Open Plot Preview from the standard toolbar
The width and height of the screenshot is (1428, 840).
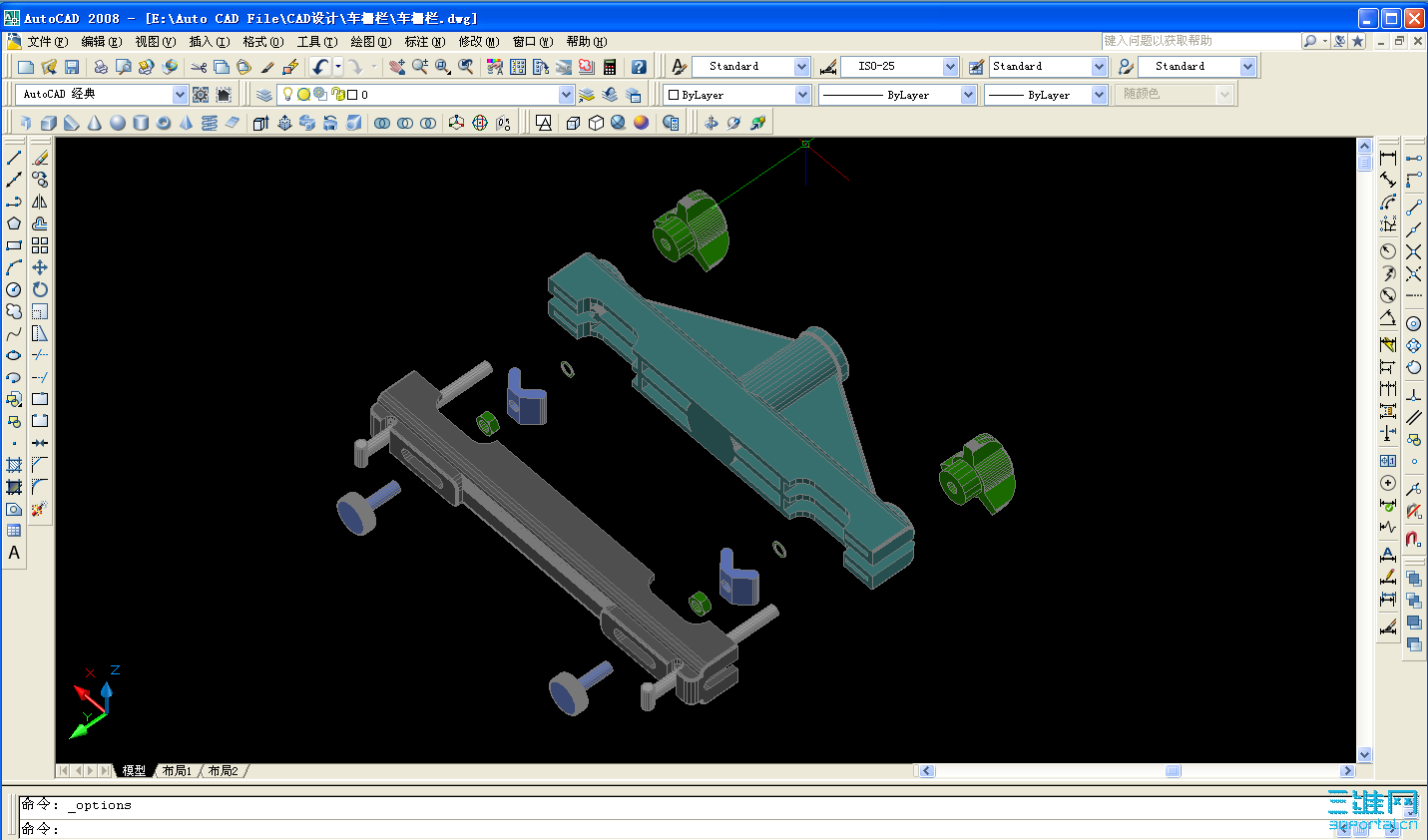click(124, 67)
